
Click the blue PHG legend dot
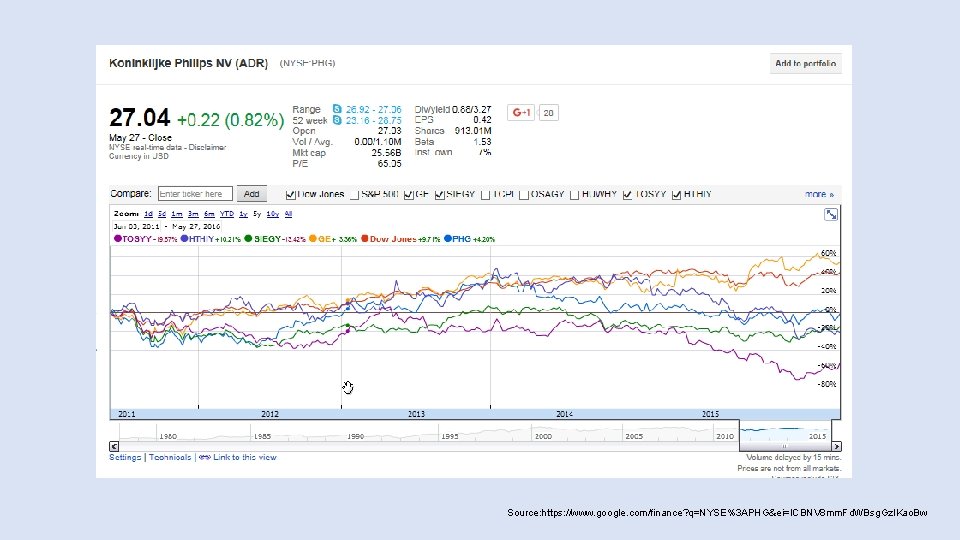448,239
